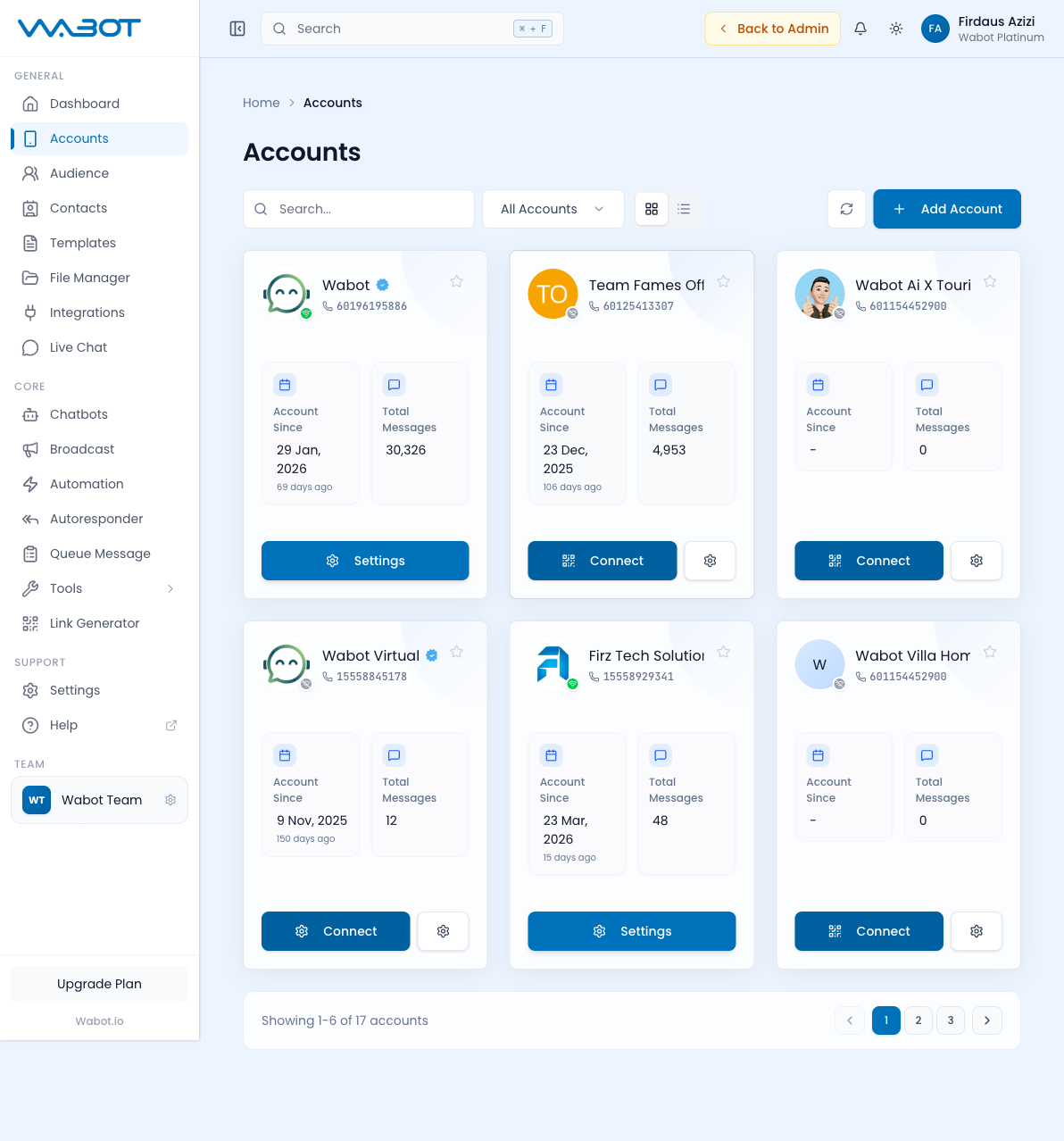Open File Manager in sidebar
This screenshot has height=1141, width=1064.
pyautogui.click(x=99, y=278)
